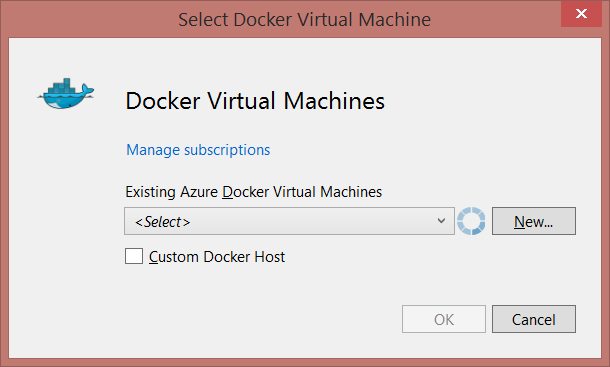Expand the Existing Azure Docker Virtual Machines dropdown
Viewport: 610px width, 367px height.
pos(289,221)
